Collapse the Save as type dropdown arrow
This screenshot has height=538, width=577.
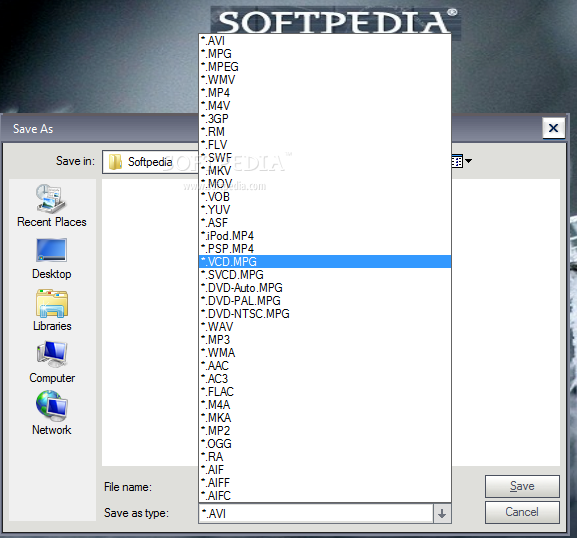coord(442,513)
